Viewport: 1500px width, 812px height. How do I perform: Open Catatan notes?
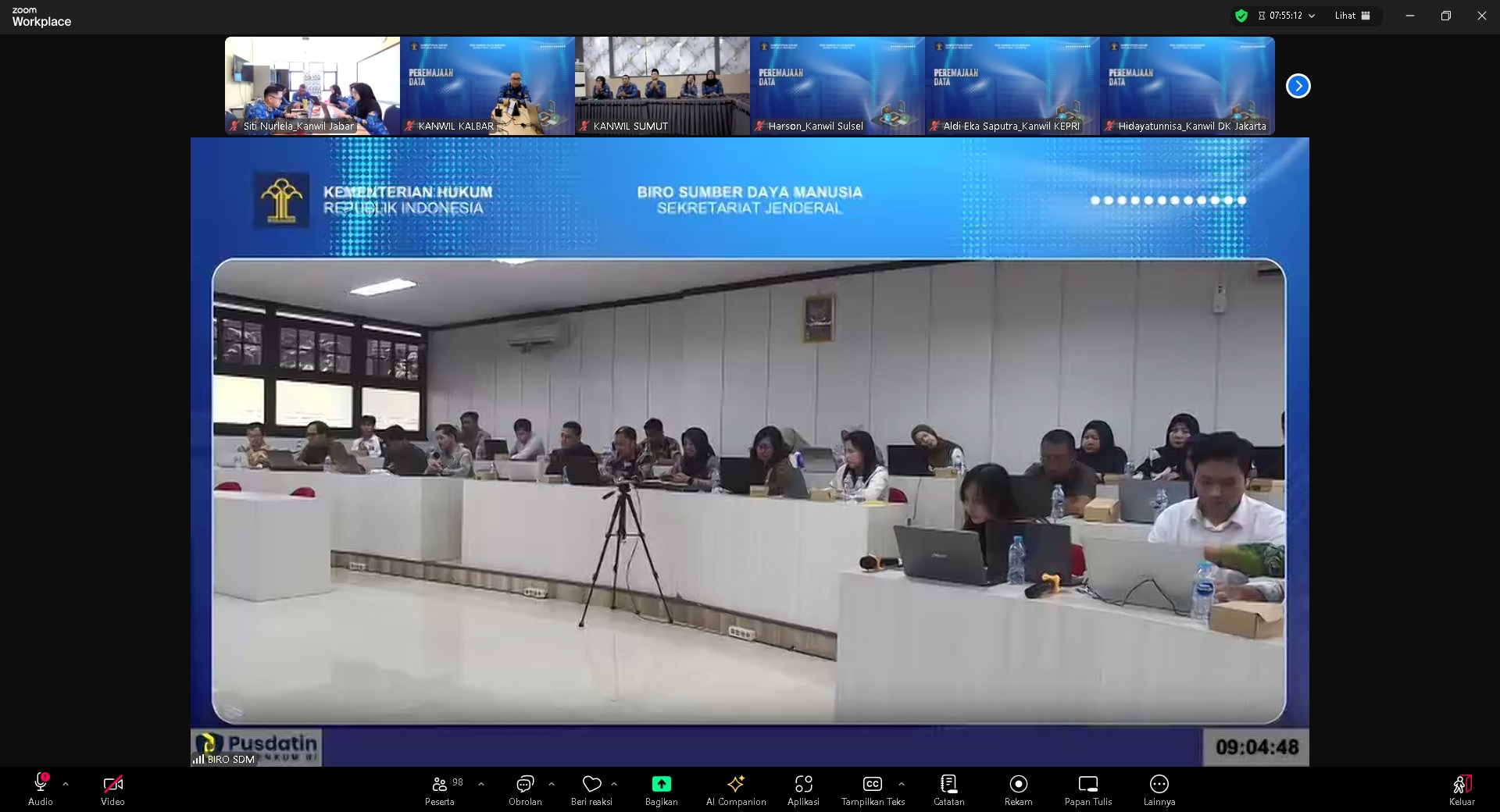(x=948, y=789)
